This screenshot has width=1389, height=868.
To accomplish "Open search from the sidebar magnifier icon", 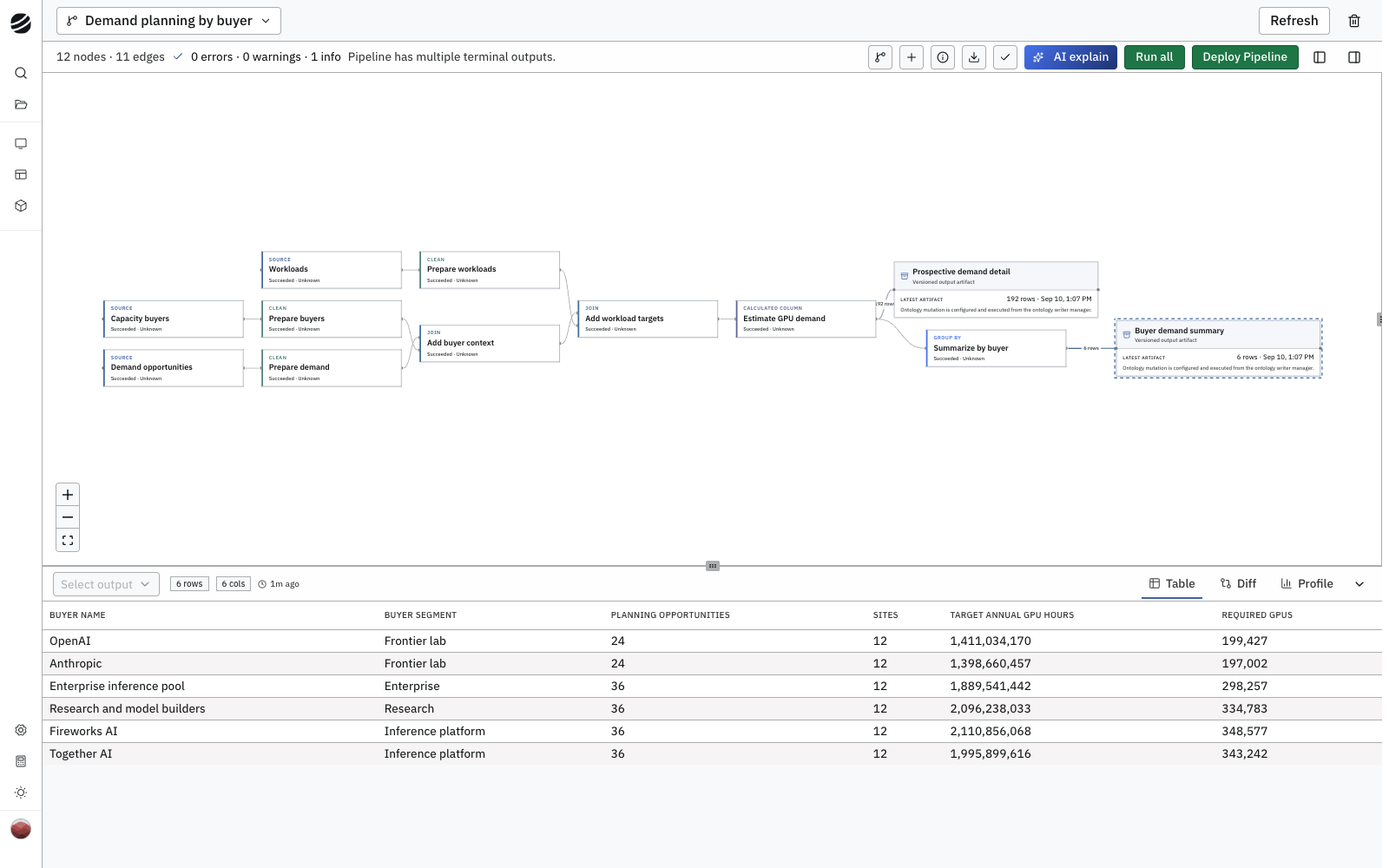I will [21, 74].
